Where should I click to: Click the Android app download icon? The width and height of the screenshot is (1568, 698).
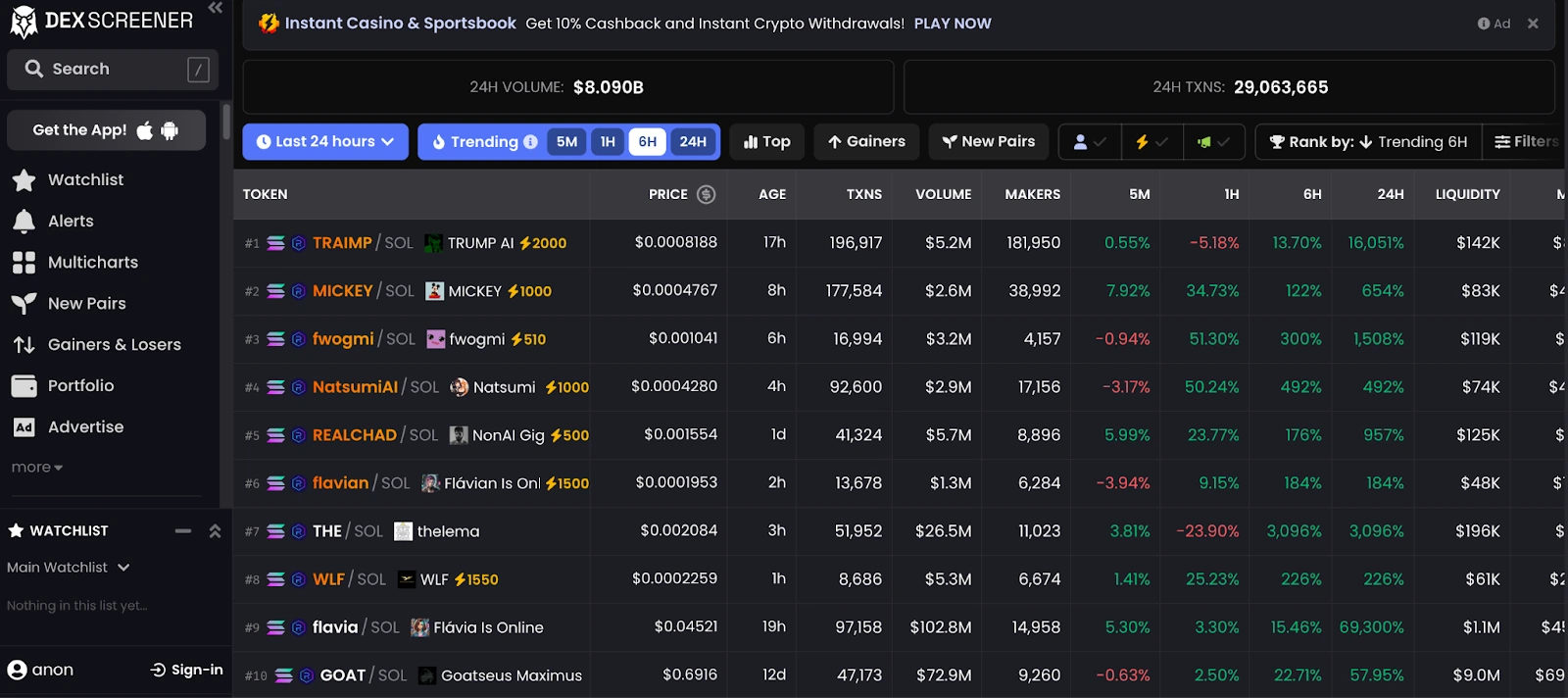pos(170,130)
